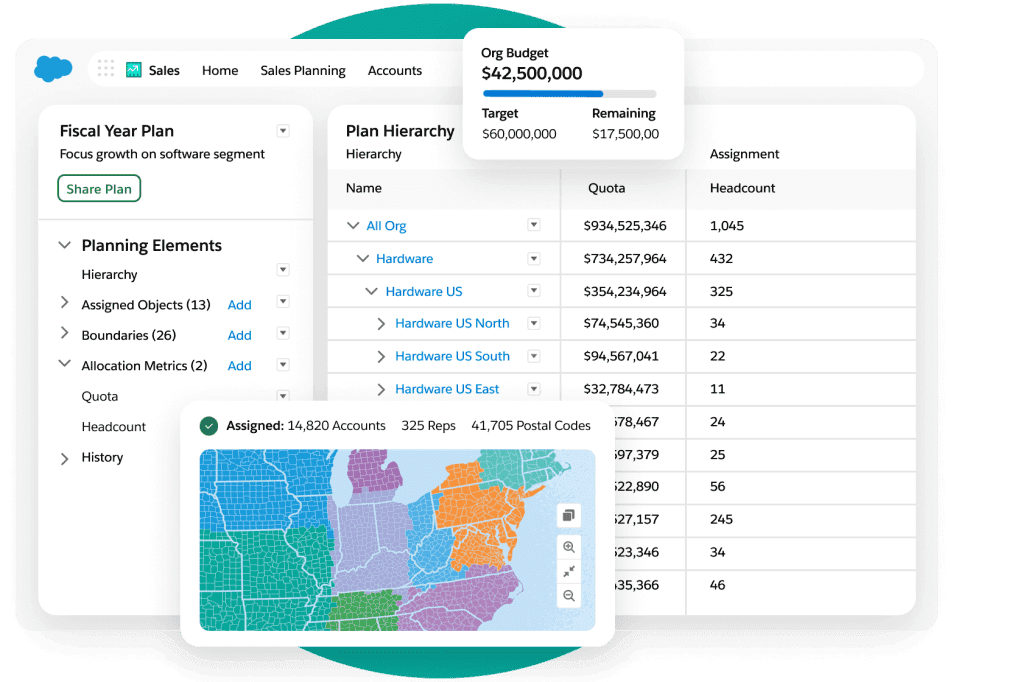This screenshot has height=682, width=1023.
Task: Collapse the Planning Elements section
Action: tap(64, 245)
